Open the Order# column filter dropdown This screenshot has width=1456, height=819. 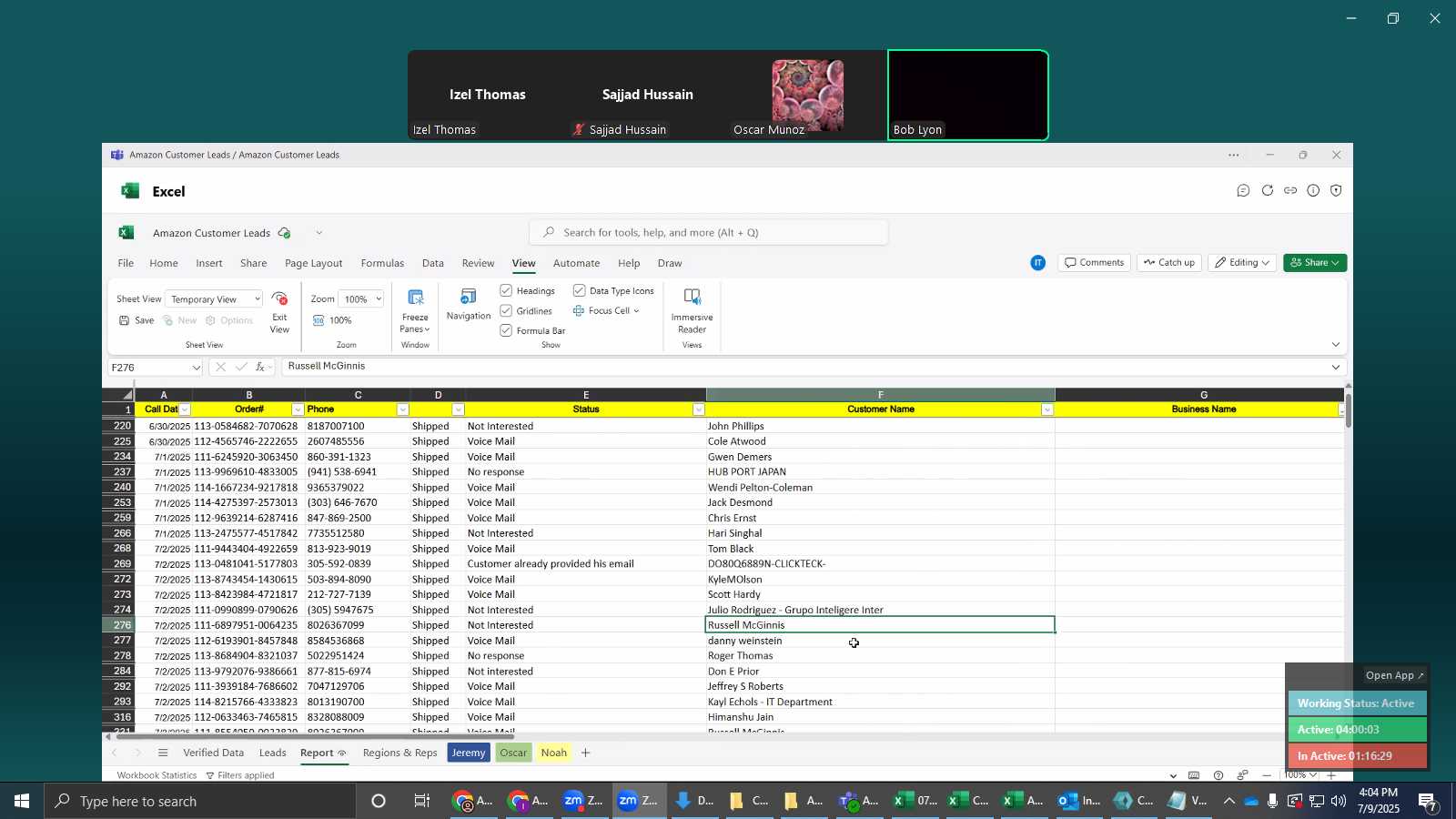tap(298, 409)
